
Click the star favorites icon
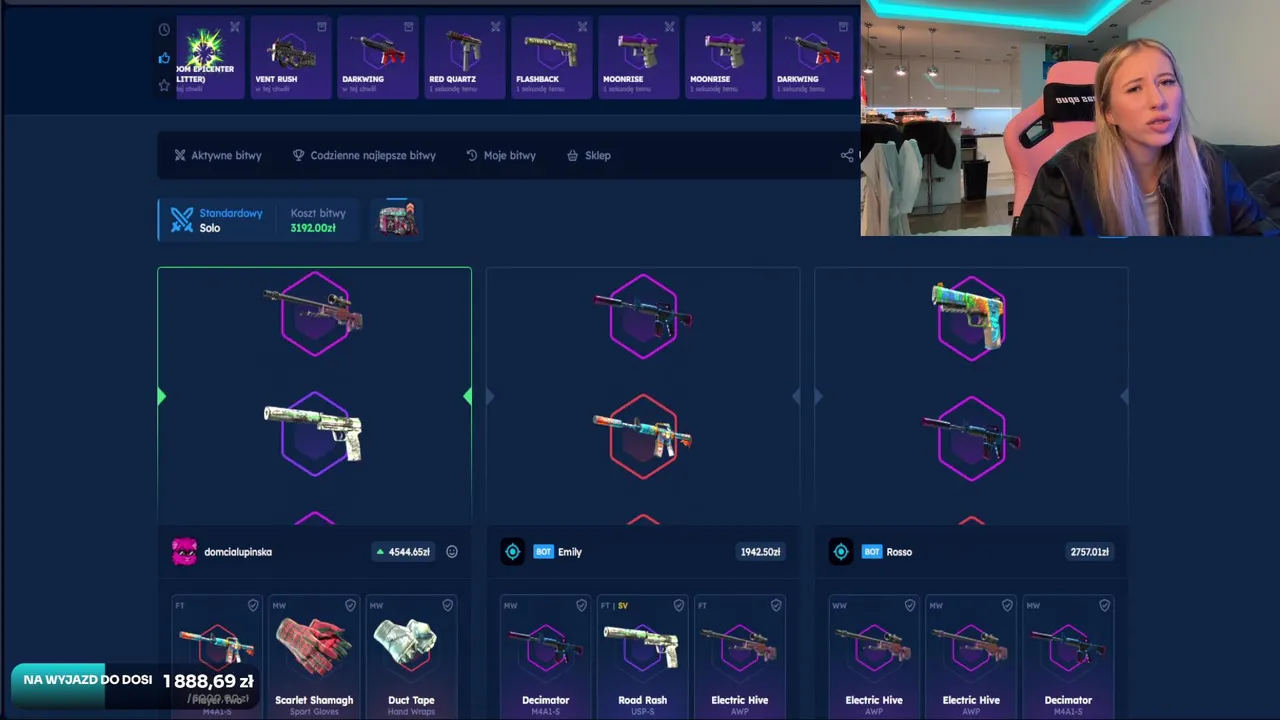point(164,86)
